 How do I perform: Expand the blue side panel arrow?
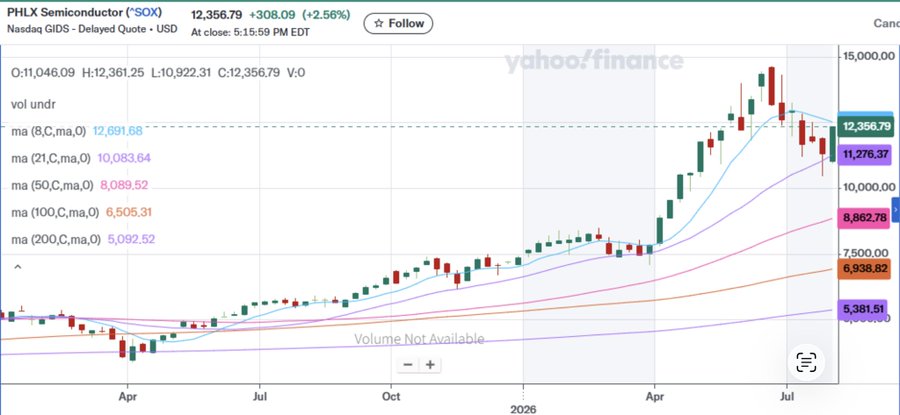coord(896,210)
